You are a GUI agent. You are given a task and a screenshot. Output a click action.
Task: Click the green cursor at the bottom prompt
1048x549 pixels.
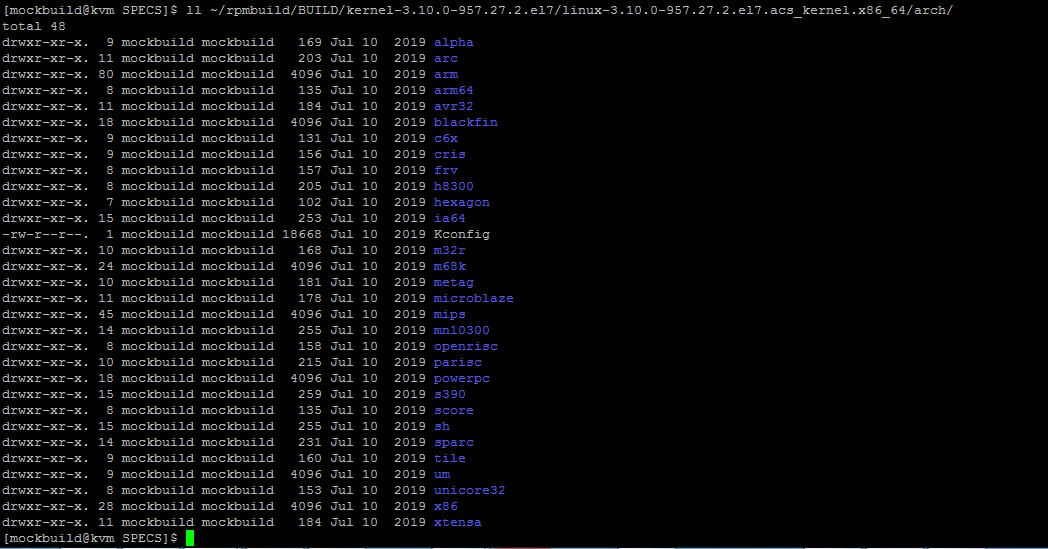(190, 539)
